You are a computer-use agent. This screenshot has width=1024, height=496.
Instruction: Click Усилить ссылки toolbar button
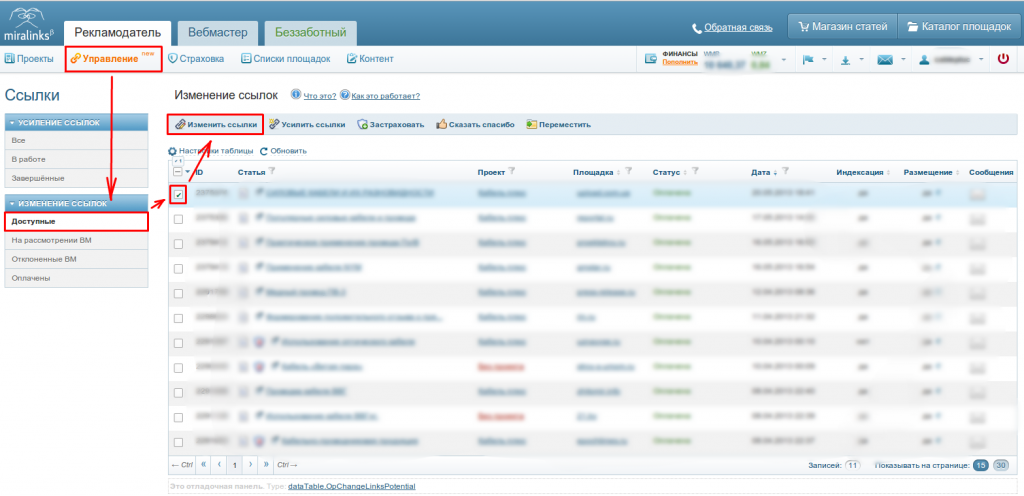click(x=307, y=124)
